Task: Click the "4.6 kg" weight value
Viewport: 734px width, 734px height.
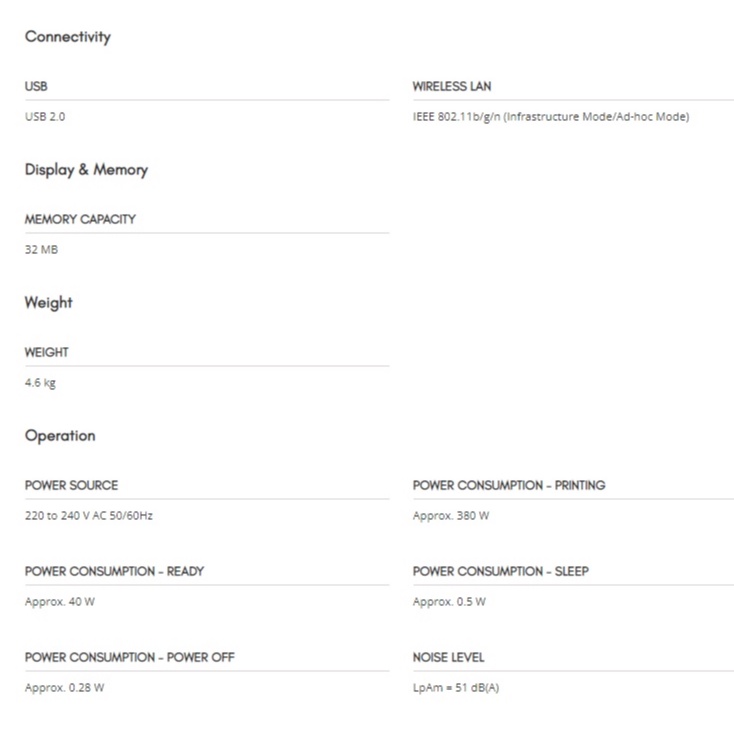Action: 40,382
